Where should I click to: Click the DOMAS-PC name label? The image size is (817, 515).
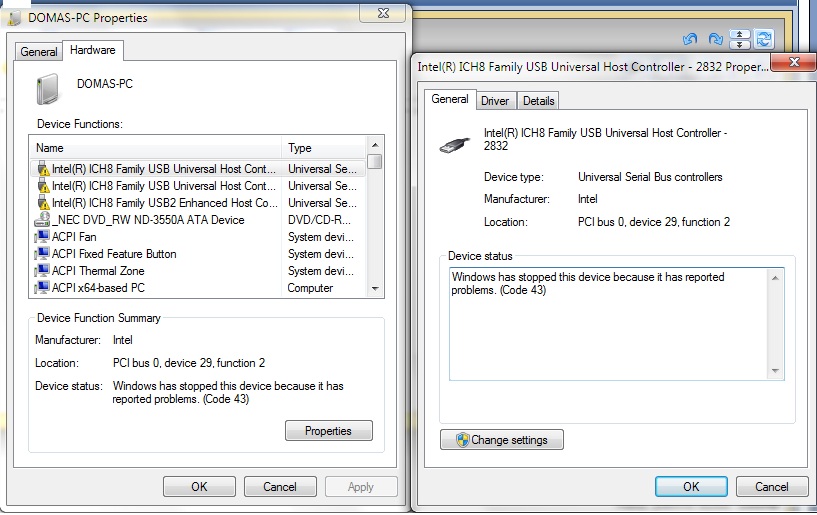105,83
